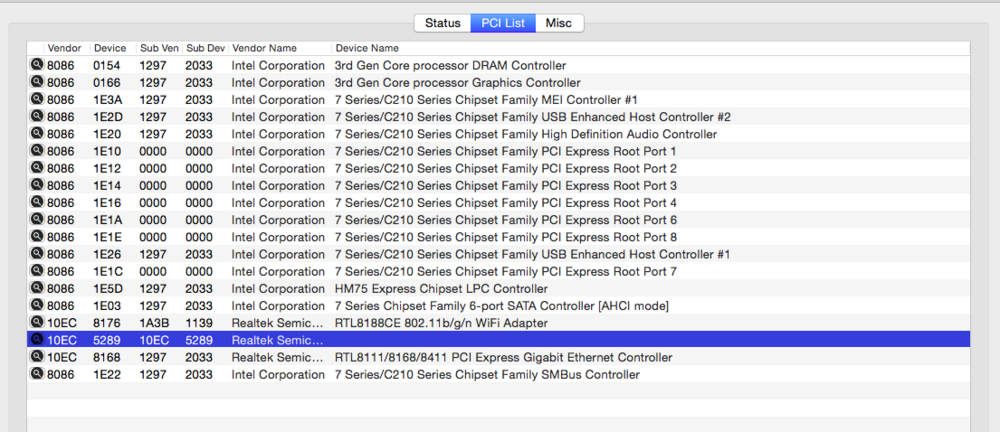
Task: Sort list by Vendor Name header
Action: 264,48
